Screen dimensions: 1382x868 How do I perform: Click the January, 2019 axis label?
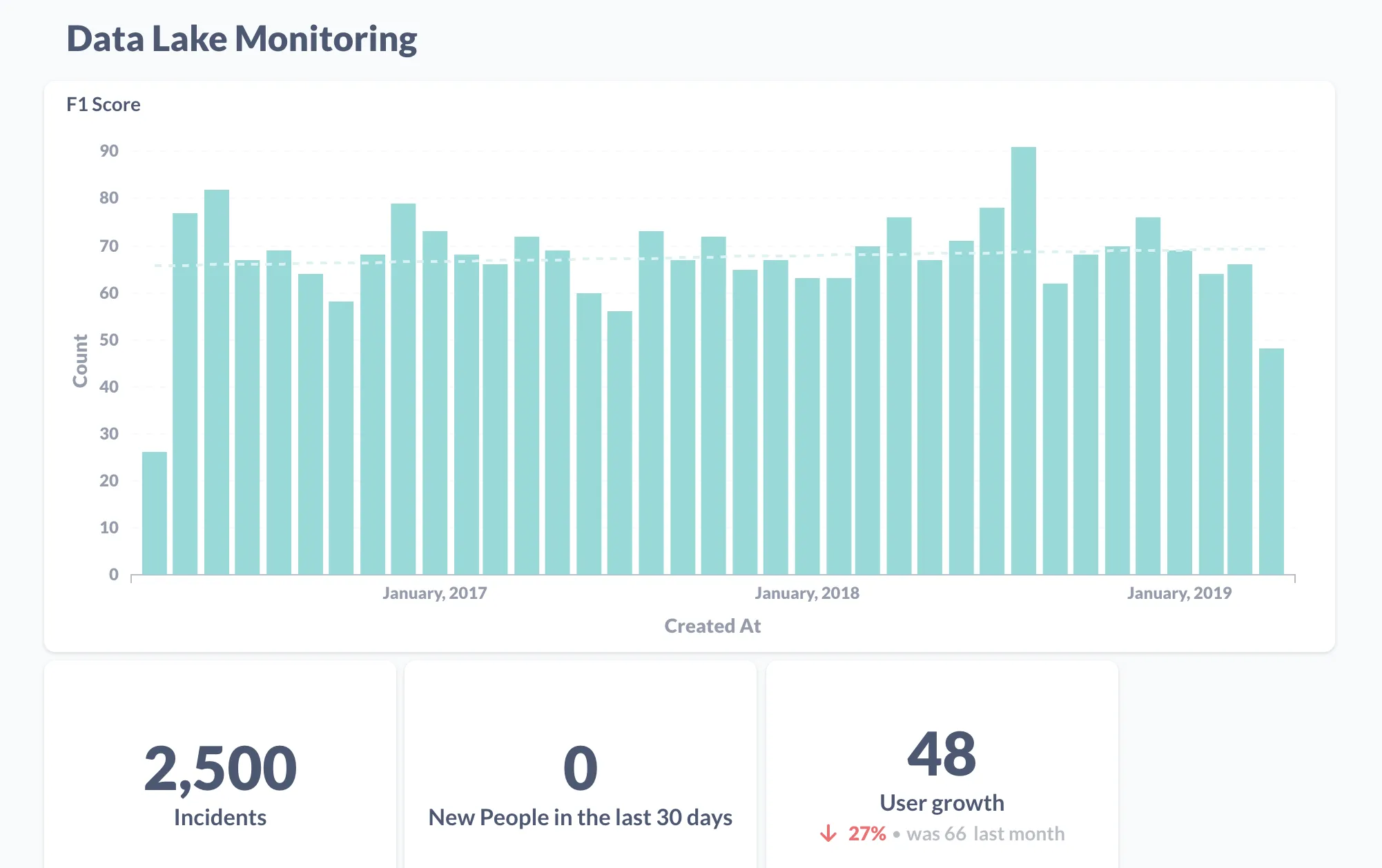[x=1179, y=593]
